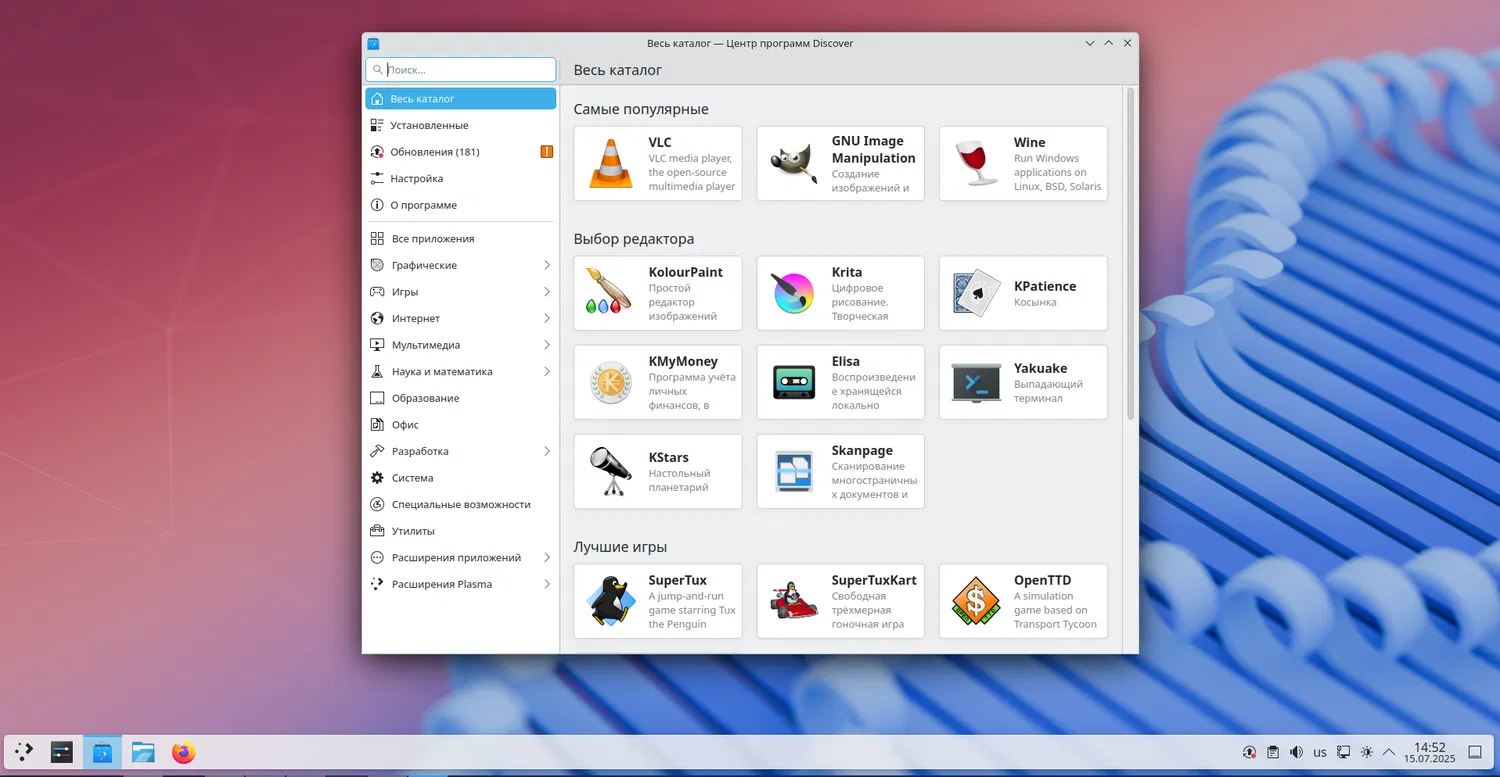Go to Весь каталог in the sidebar
The width and height of the screenshot is (1500, 777).
[x=461, y=99]
